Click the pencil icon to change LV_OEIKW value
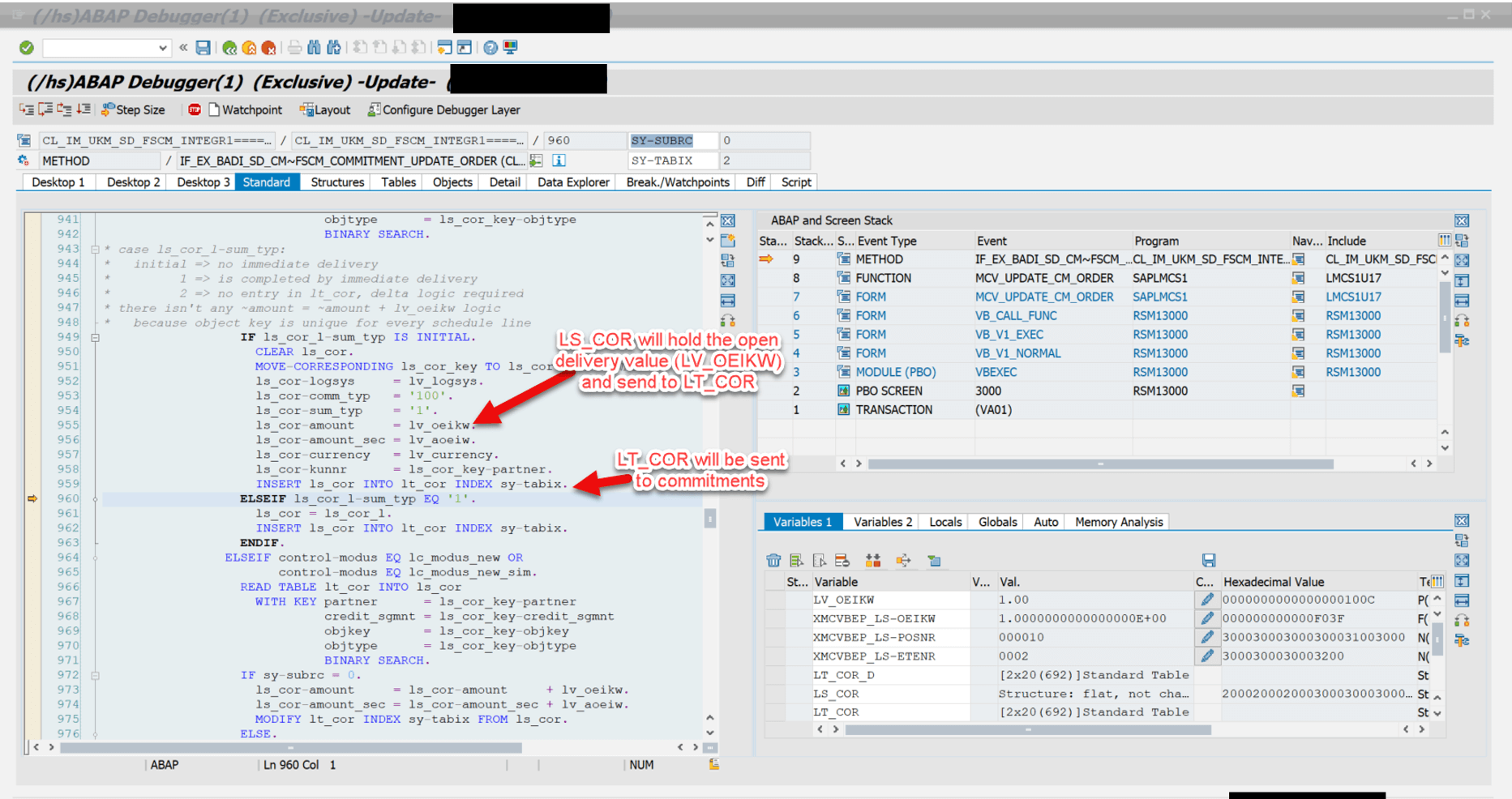This screenshot has height=799, width=1512. [1207, 599]
